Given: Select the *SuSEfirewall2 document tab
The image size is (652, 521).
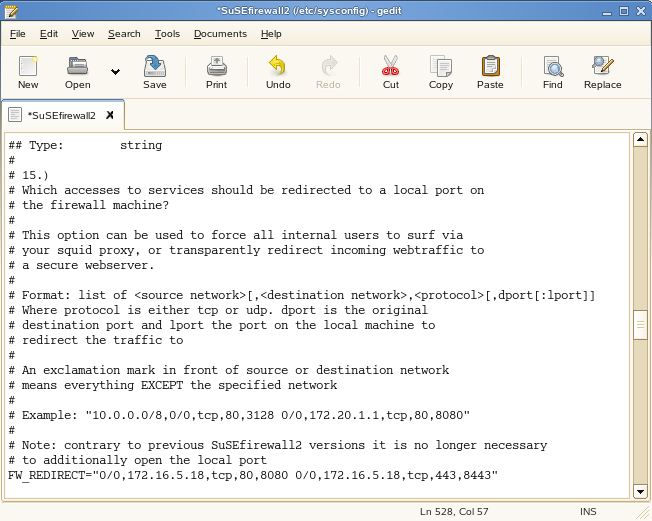Looking at the screenshot, I should 62,115.
